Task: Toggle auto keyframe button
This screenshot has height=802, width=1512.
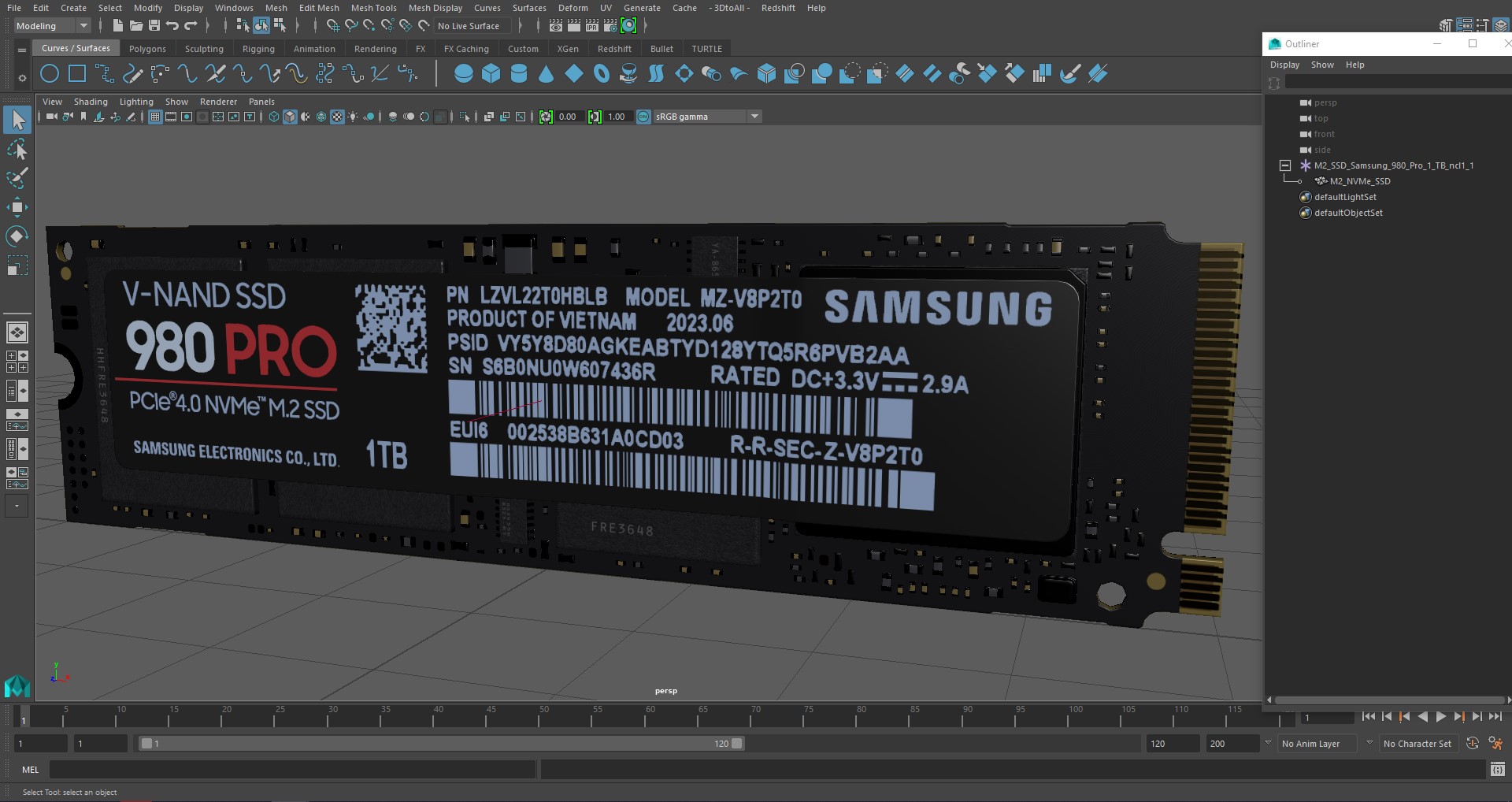Action: (x=1473, y=743)
